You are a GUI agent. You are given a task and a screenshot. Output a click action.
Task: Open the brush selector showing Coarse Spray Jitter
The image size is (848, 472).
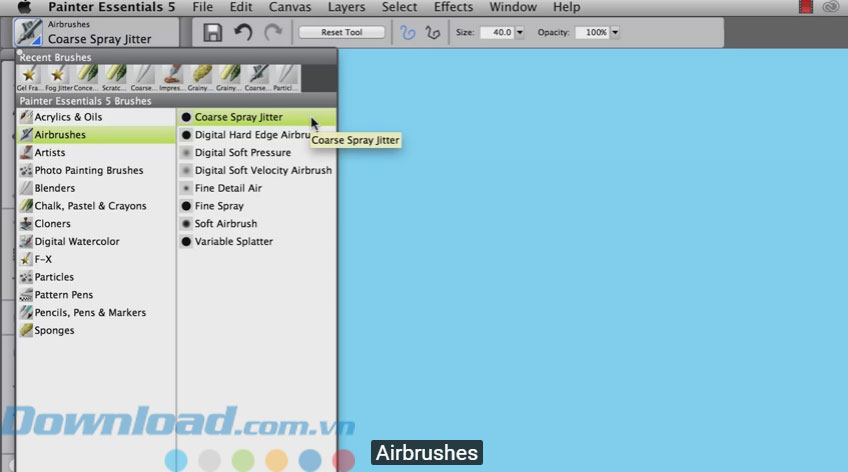tap(96, 32)
